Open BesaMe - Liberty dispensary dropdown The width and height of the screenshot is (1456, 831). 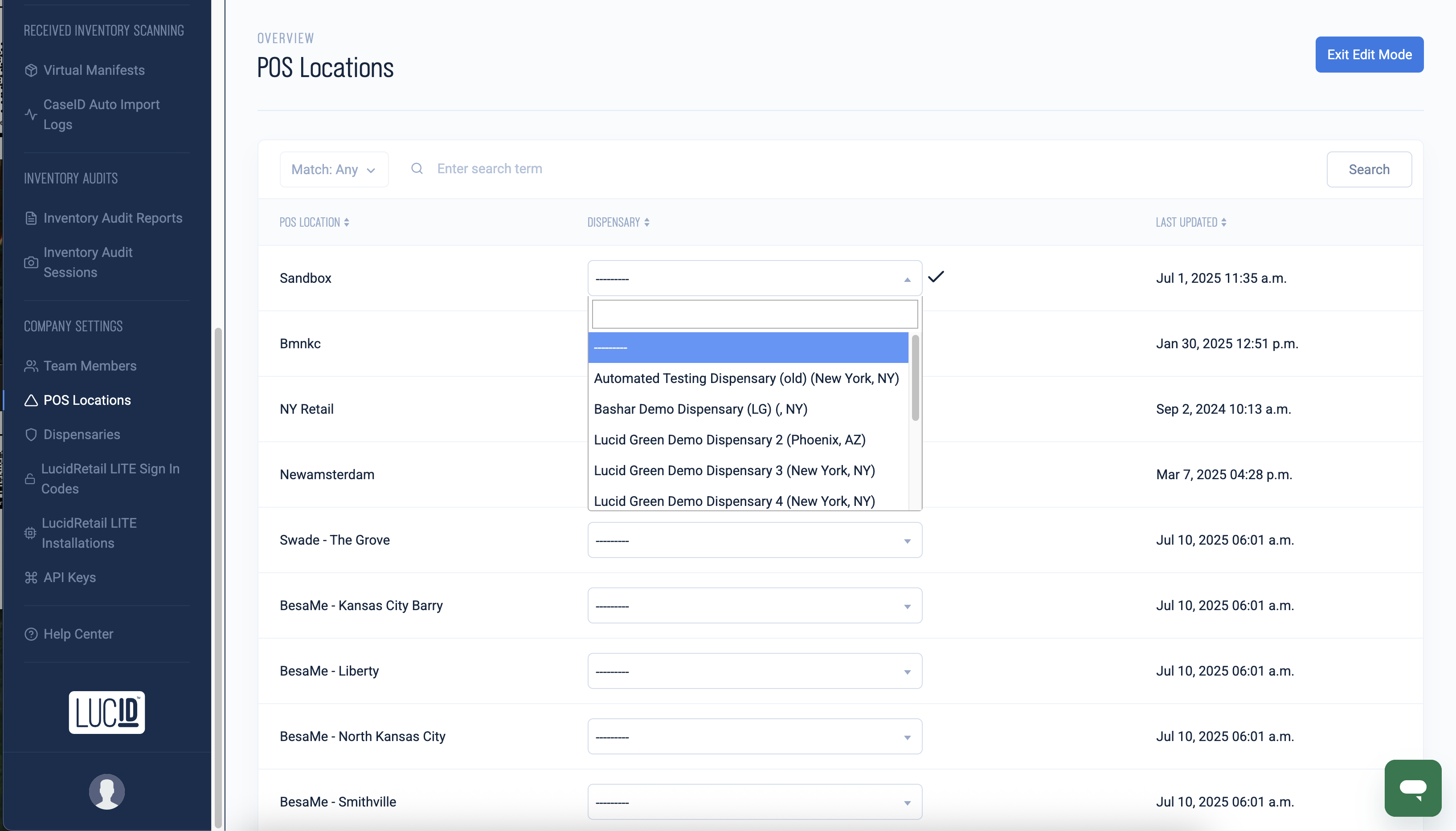pyautogui.click(x=755, y=671)
